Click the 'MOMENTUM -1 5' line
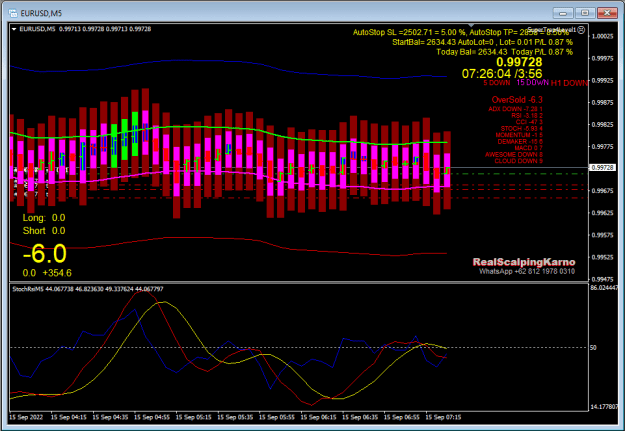The image size is (625, 431). 519,135
